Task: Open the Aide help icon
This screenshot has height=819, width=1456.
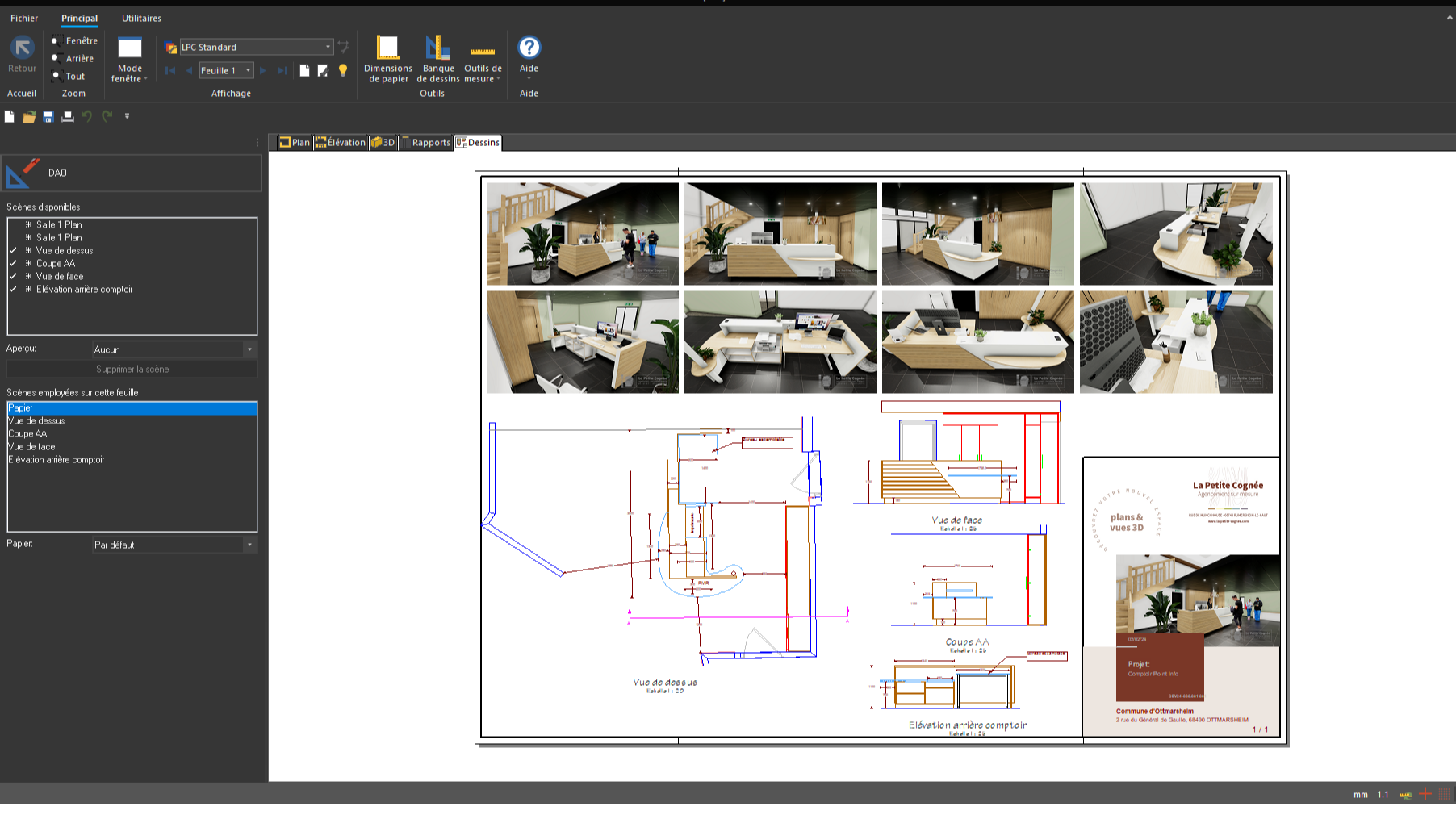Action: [529, 48]
